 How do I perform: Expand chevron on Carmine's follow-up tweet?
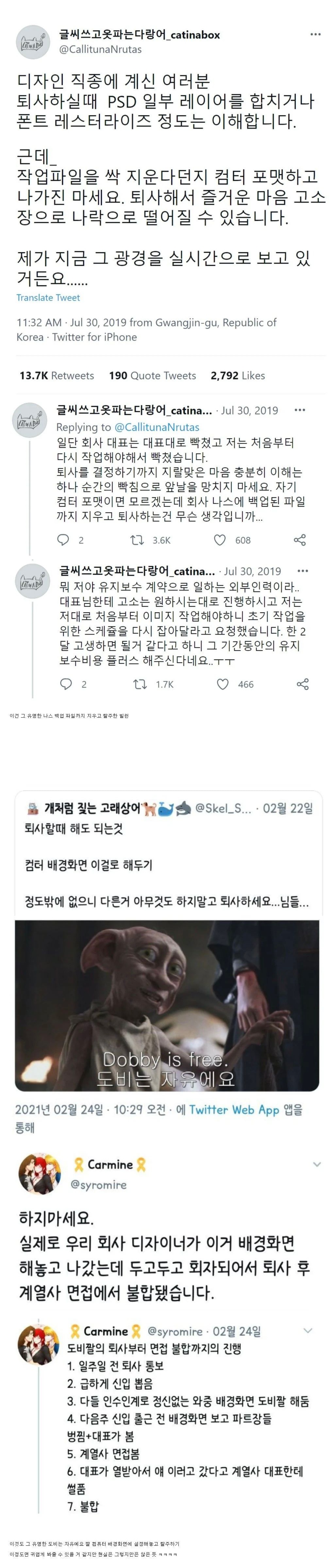[308, 1329]
